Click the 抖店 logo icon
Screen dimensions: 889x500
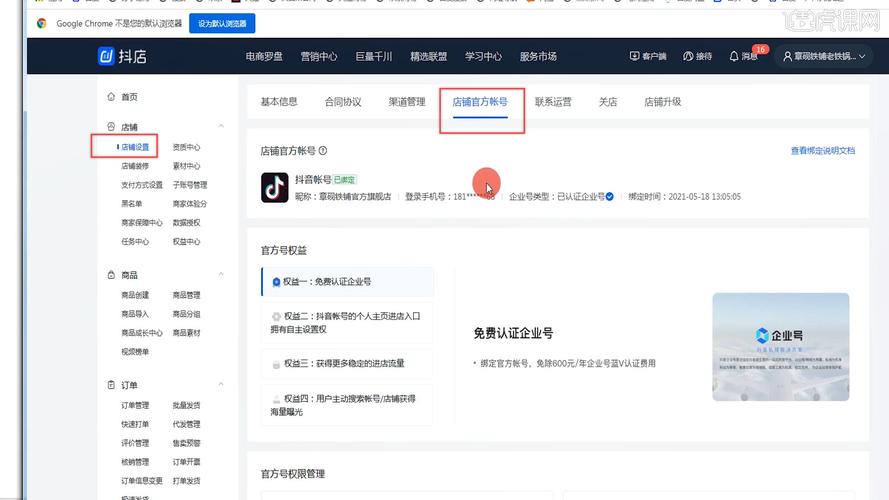(106, 56)
